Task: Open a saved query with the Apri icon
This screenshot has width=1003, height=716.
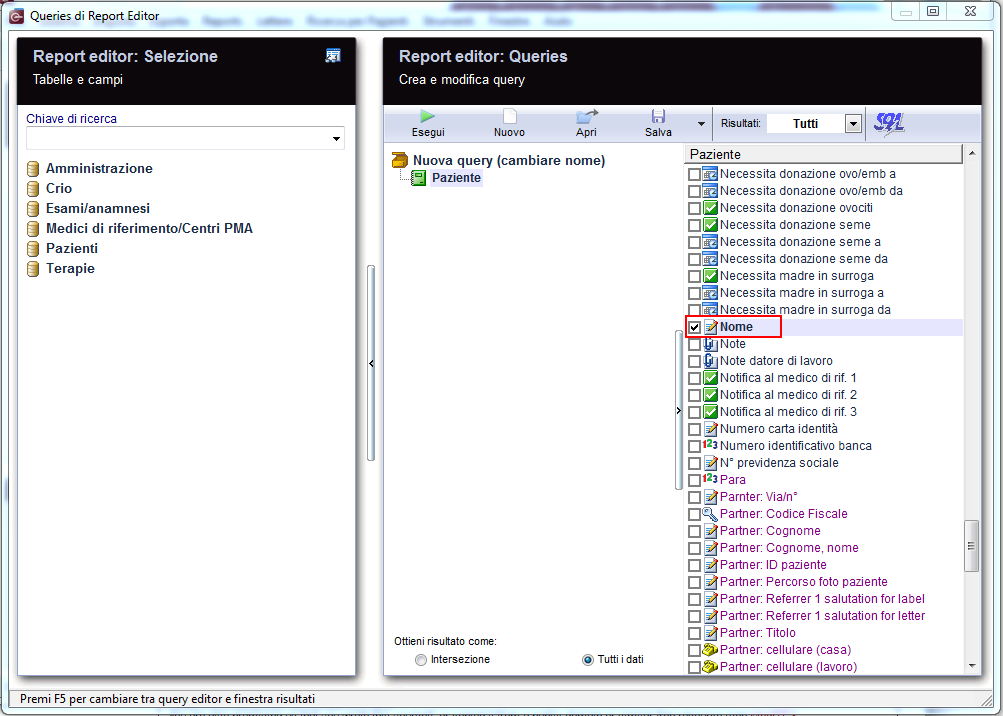Action: coord(587,116)
